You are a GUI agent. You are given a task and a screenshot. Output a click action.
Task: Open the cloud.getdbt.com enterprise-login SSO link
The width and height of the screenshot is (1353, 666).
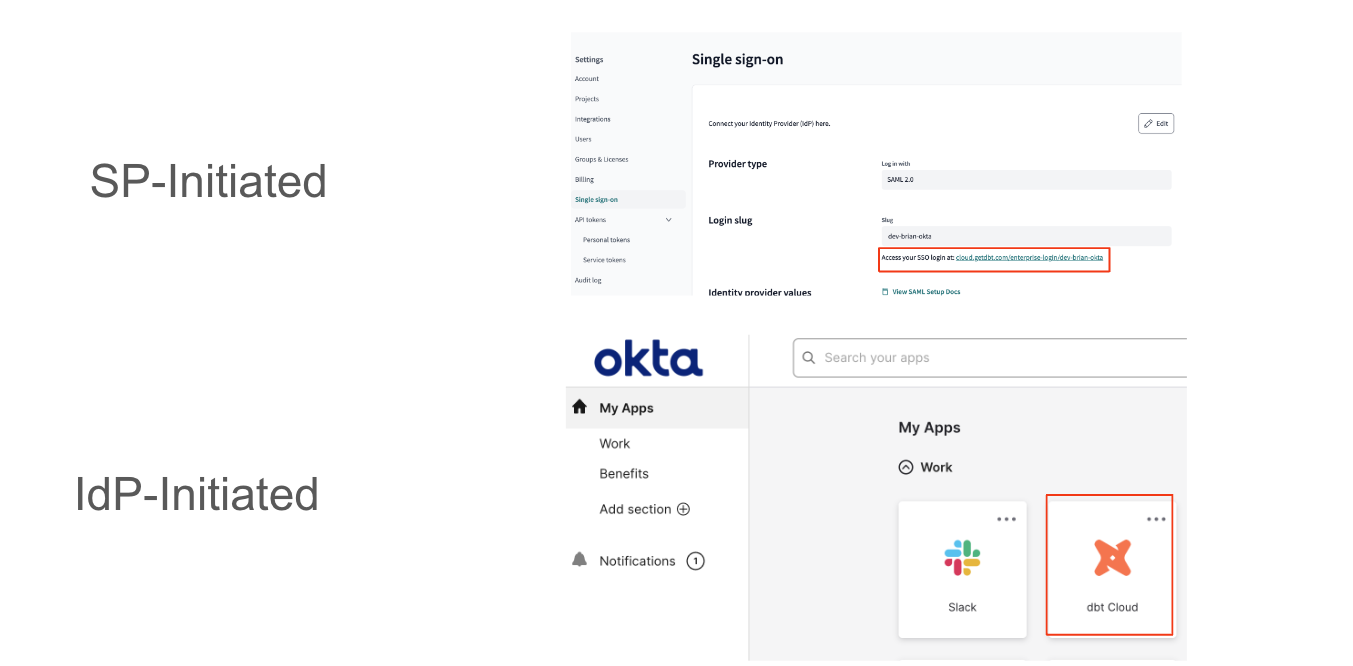(x=1028, y=257)
